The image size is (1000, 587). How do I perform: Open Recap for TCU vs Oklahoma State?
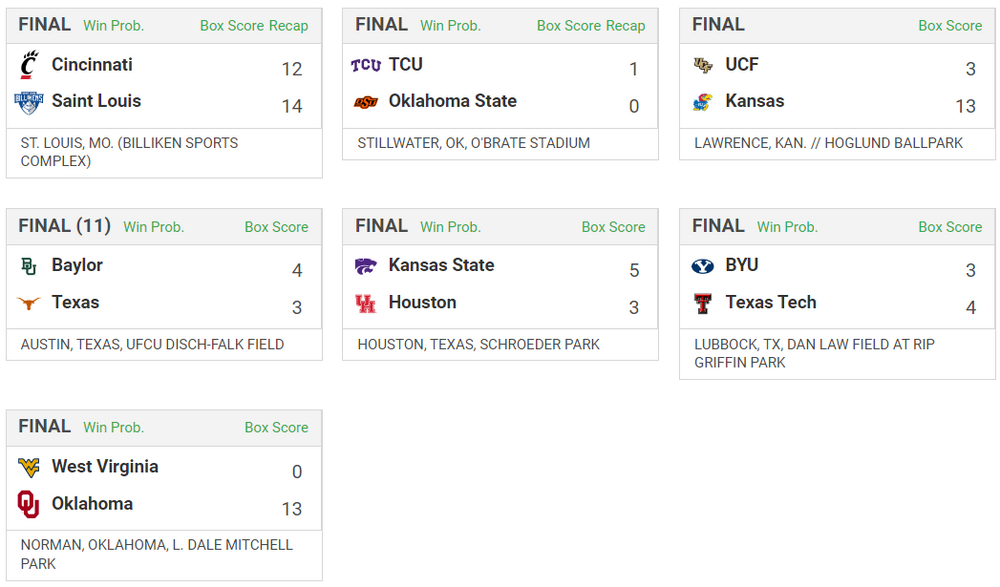coord(625,26)
